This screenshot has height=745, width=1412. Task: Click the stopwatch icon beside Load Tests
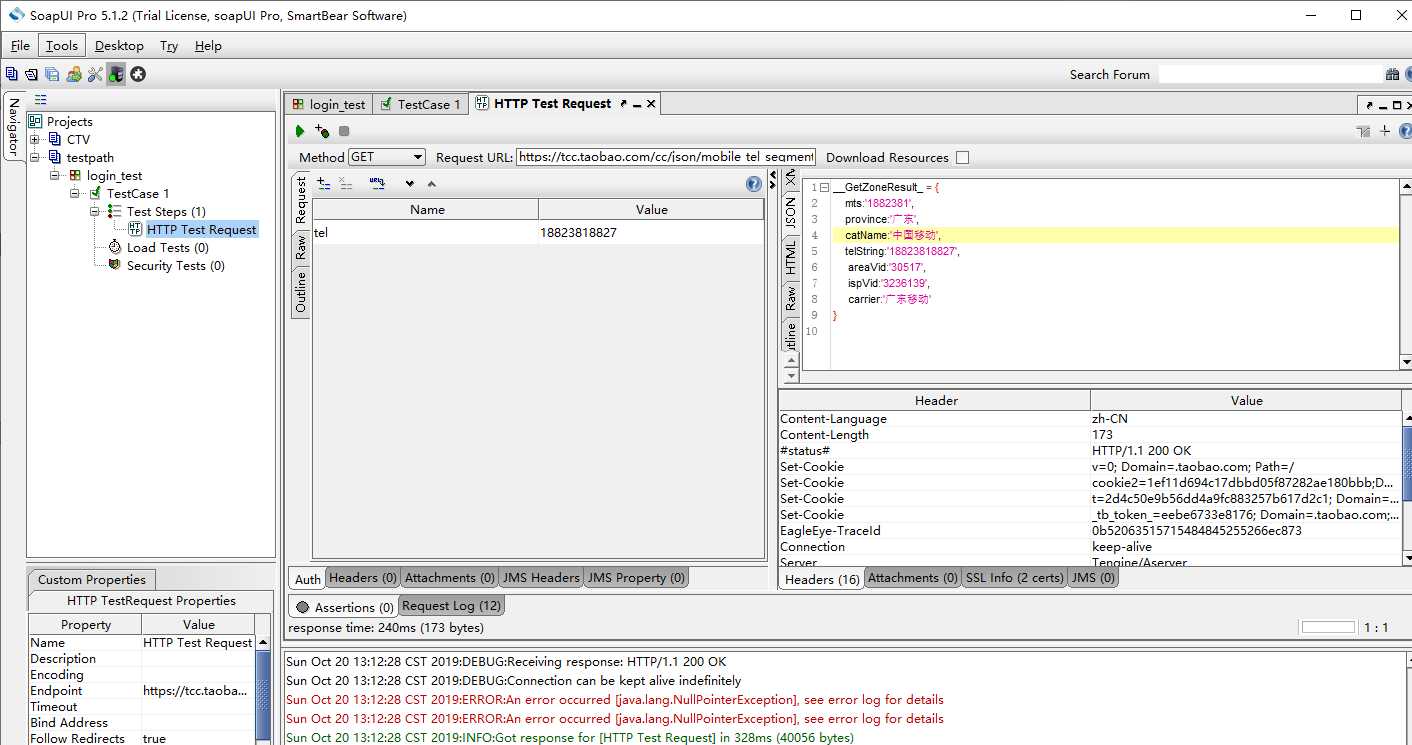coord(115,247)
